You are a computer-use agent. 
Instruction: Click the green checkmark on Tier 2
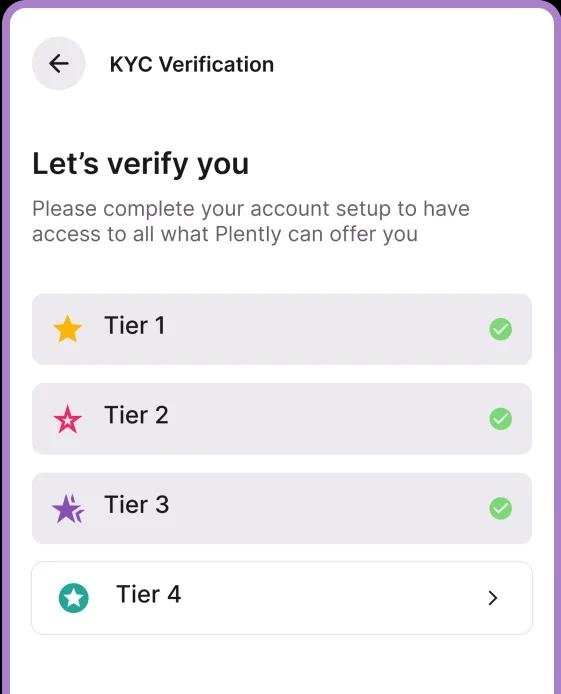[x=500, y=419]
